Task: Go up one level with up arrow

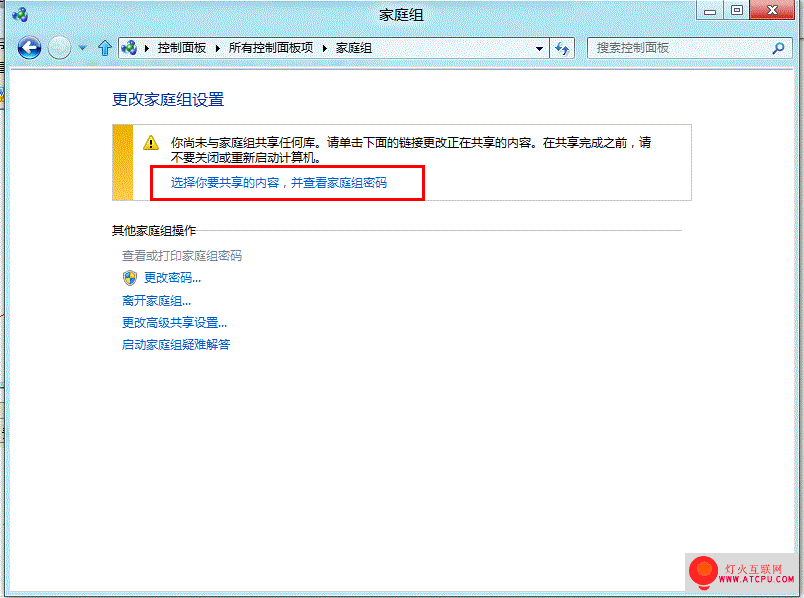Action: pos(105,48)
